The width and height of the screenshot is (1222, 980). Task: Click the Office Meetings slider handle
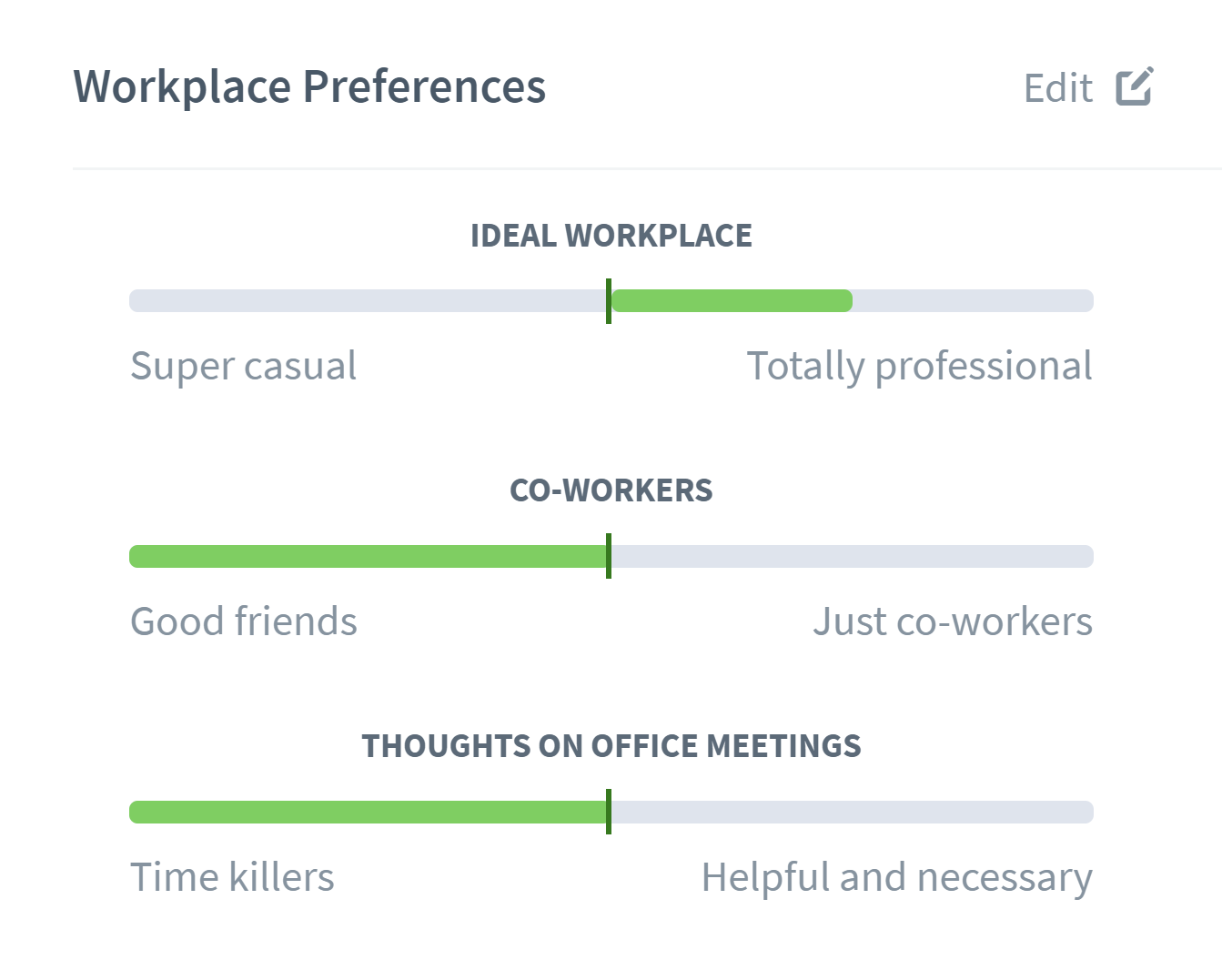pyautogui.click(x=609, y=812)
